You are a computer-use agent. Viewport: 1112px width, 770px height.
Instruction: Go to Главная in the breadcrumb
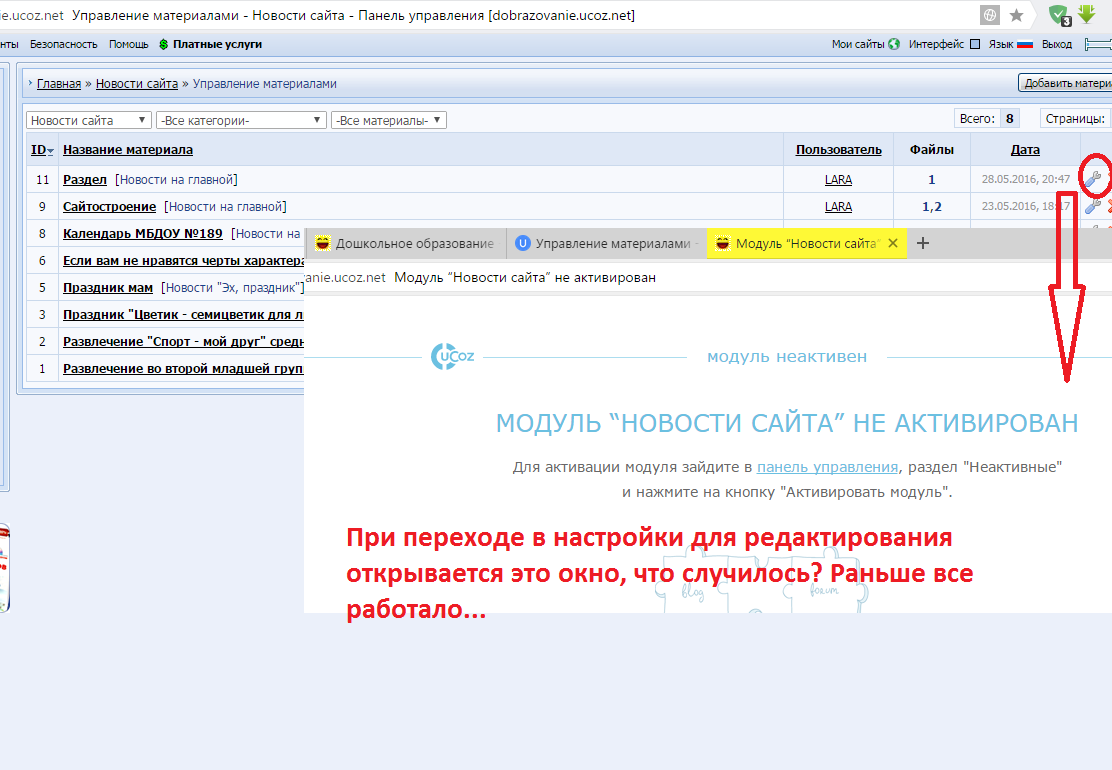point(59,84)
